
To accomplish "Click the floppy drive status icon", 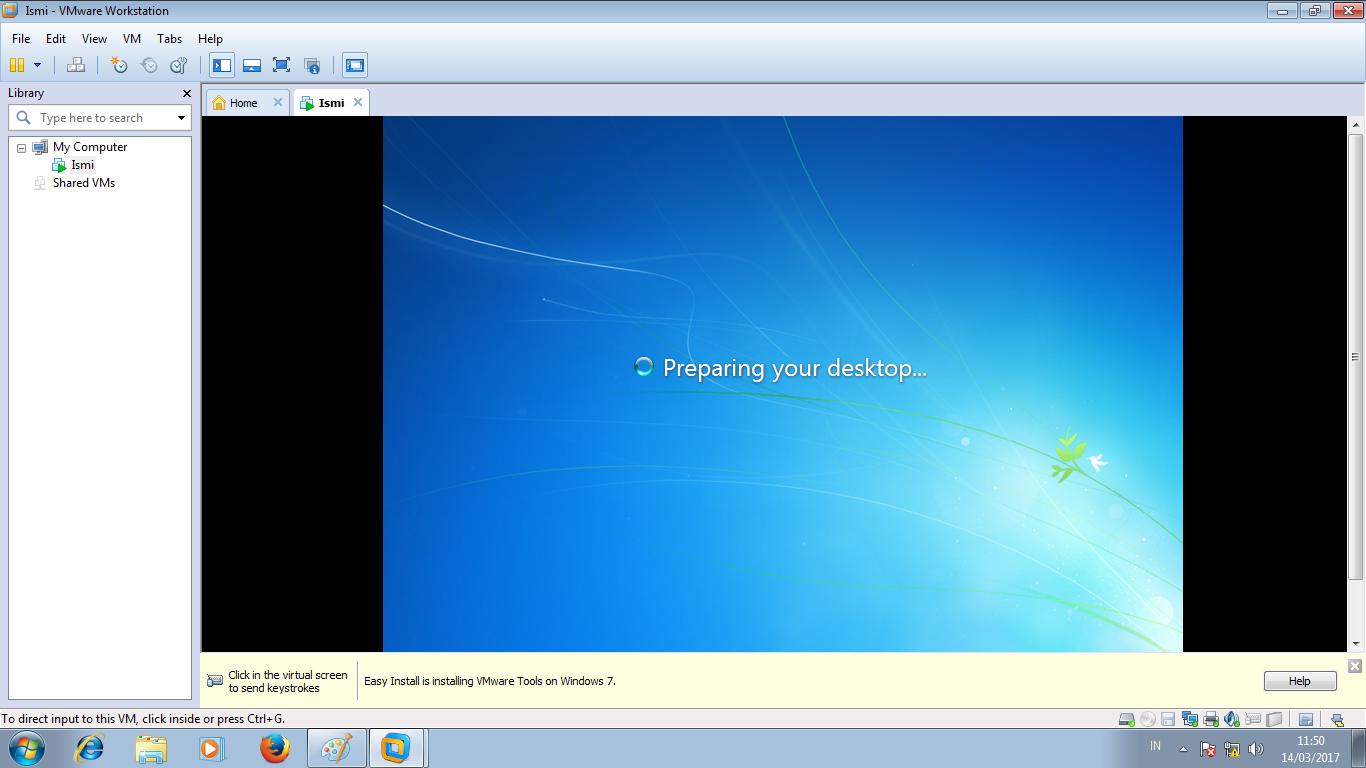I will pyautogui.click(x=1168, y=719).
